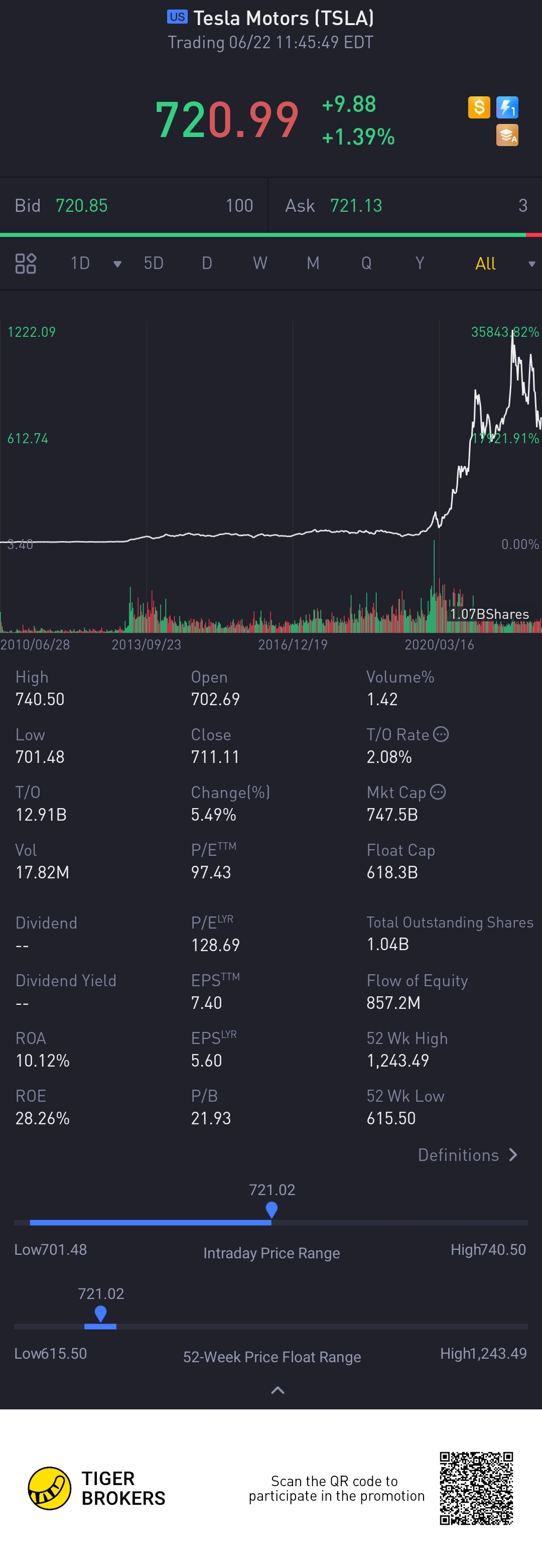The width and height of the screenshot is (542, 1568).
Task: Switch to the M monthly chart tab
Action: [x=313, y=264]
